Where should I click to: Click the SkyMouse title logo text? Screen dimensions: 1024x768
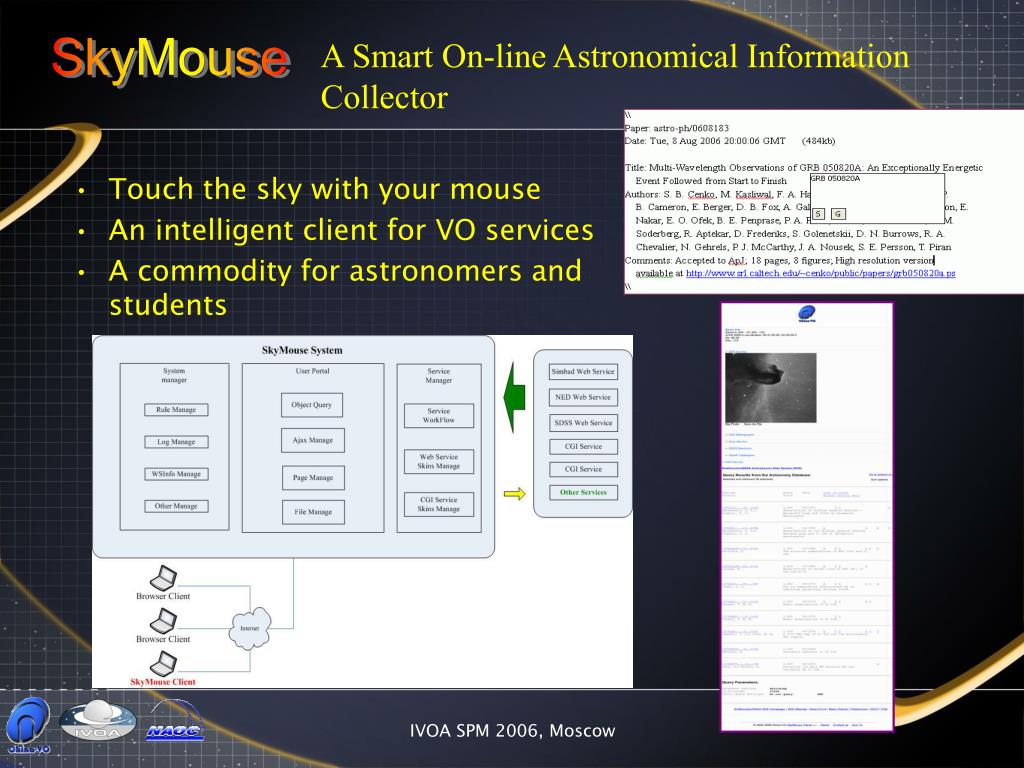170,59
